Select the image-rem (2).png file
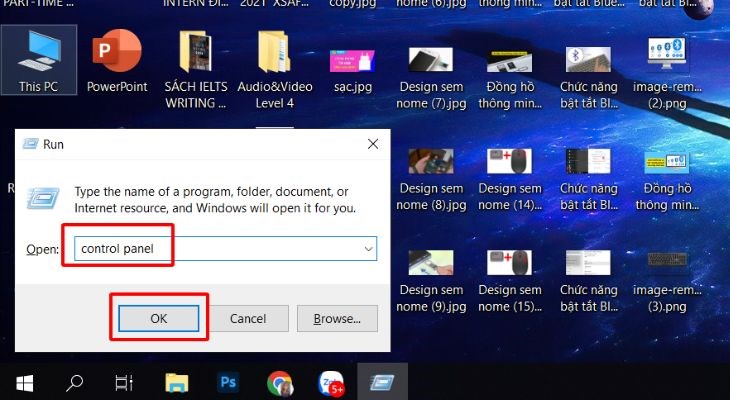The width and height of the screenshot is (730, 400). pyautogui.click(x=667, y=75)
